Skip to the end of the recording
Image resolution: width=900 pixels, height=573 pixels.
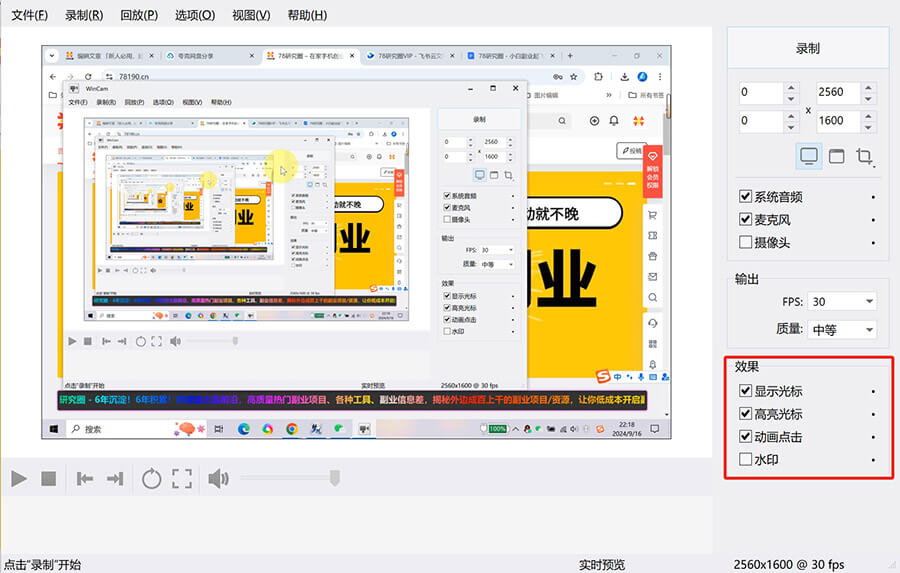115,479
